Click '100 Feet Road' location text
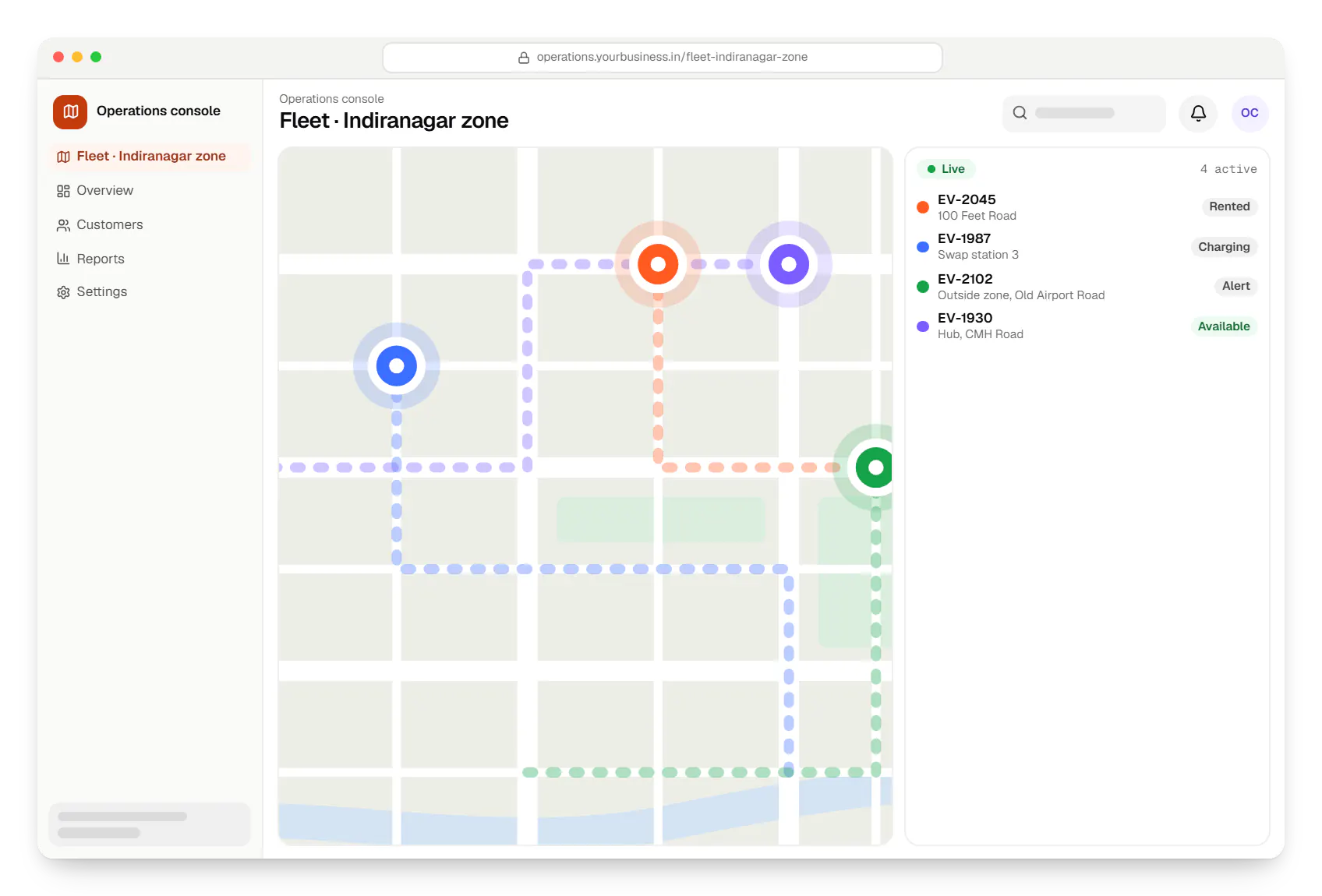Viewport: 1322px width, 896px height. pos(977,216)
